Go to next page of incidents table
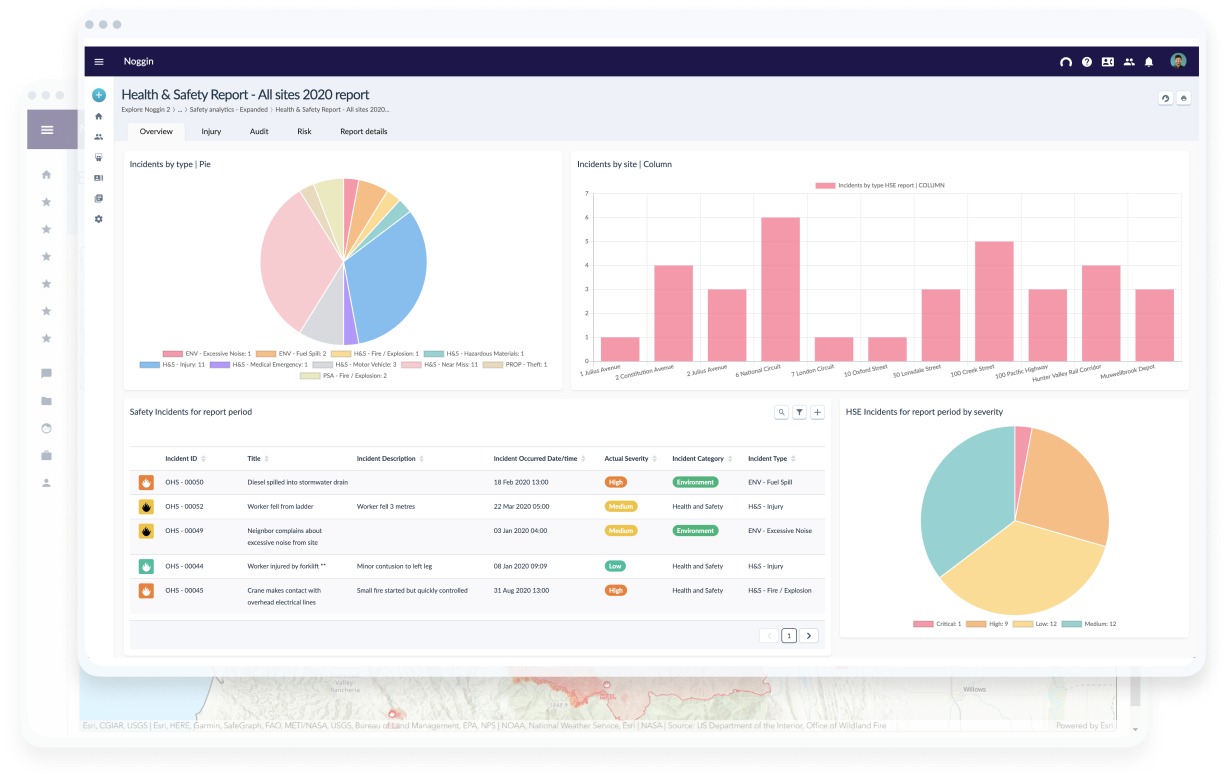The width and height of the screenshot is (1226, 780). click(810, 635)
